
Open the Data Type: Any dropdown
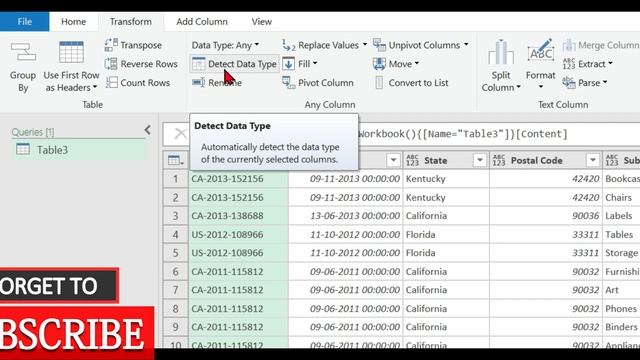[x=225, y=45]
